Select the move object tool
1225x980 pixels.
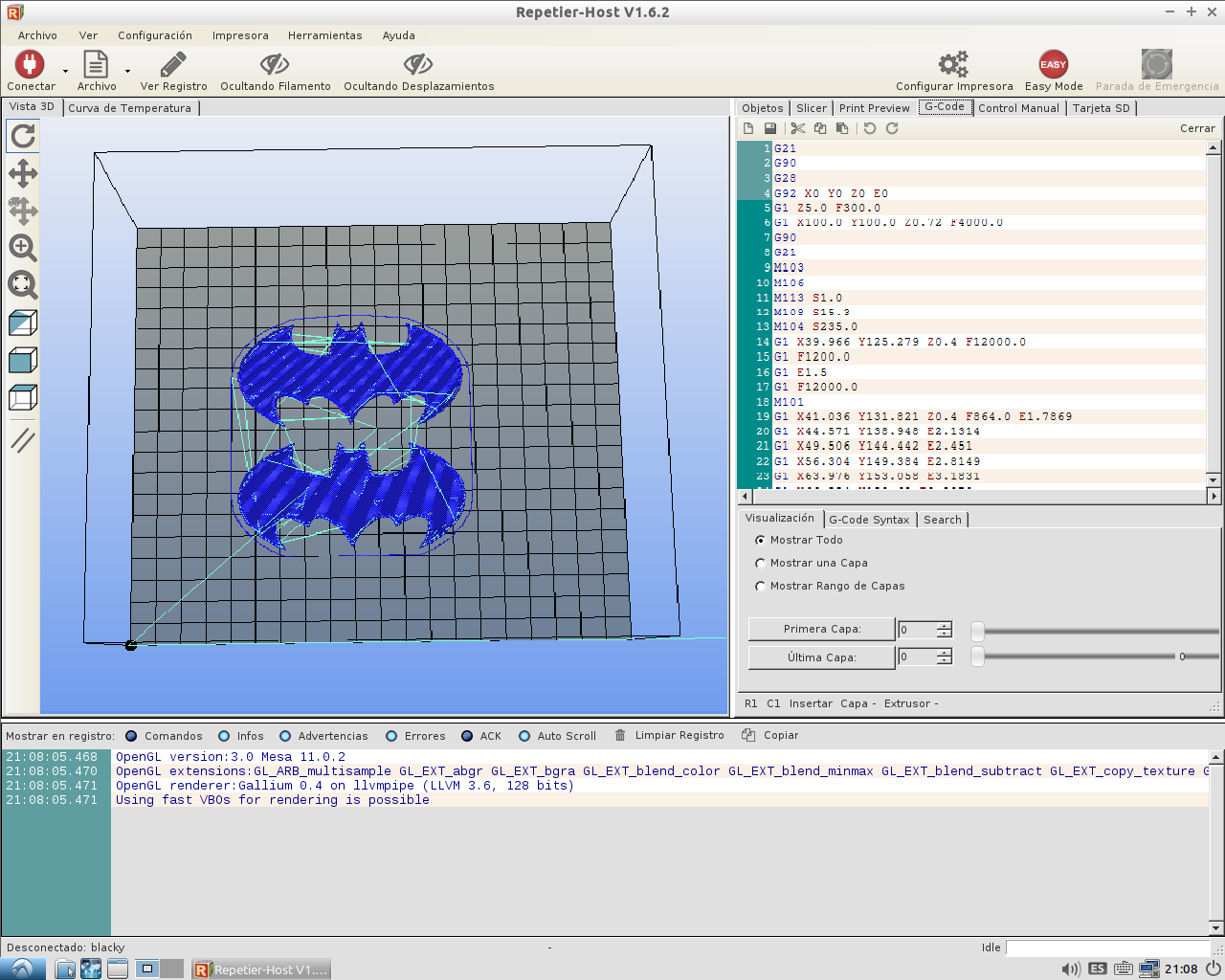pos(23,211)
